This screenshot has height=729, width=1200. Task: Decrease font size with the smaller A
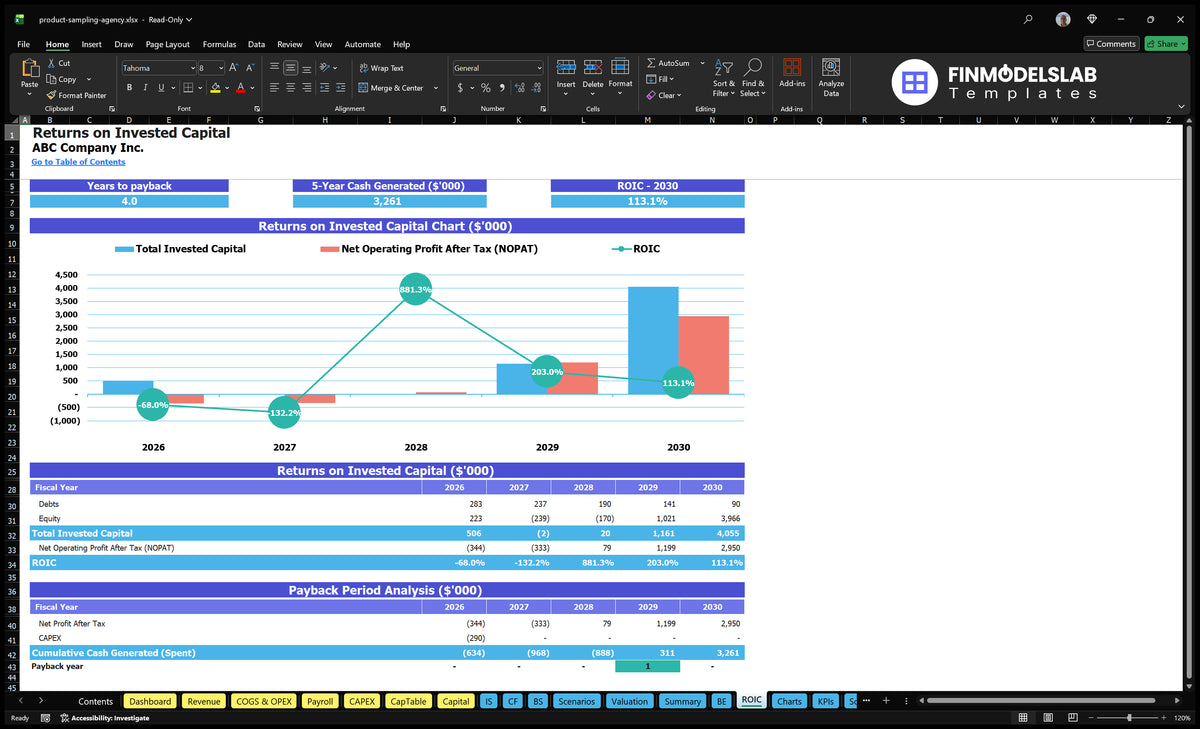tap(250, 67)
